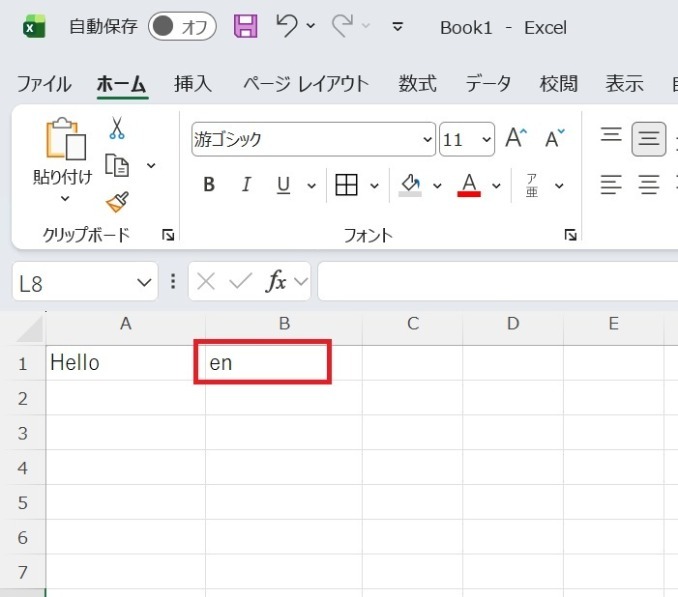Click the Excel app logo icon
The height and width of the screenshot is (597, 678).
[34, 27]
